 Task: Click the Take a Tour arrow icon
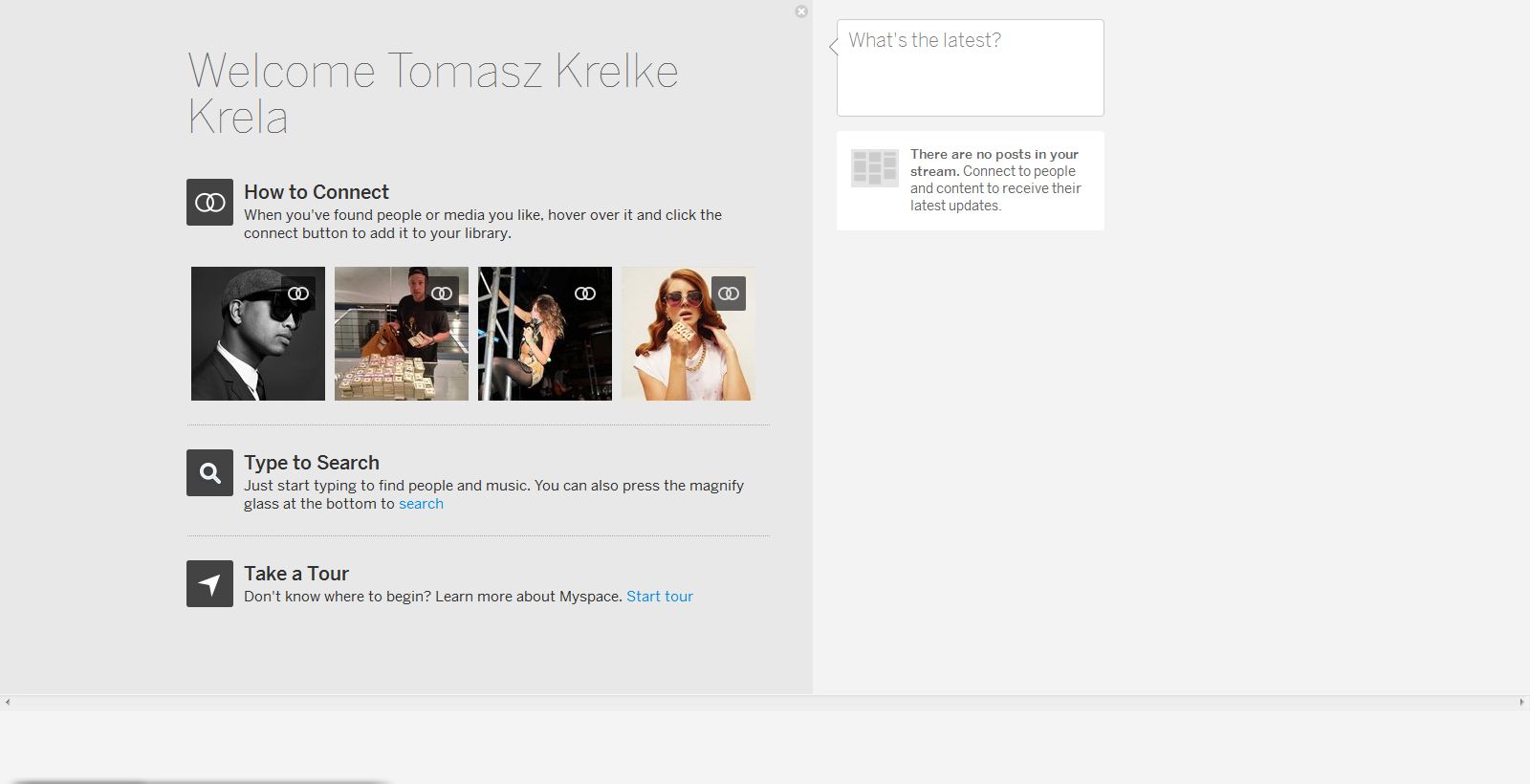[x=209, y=583]
